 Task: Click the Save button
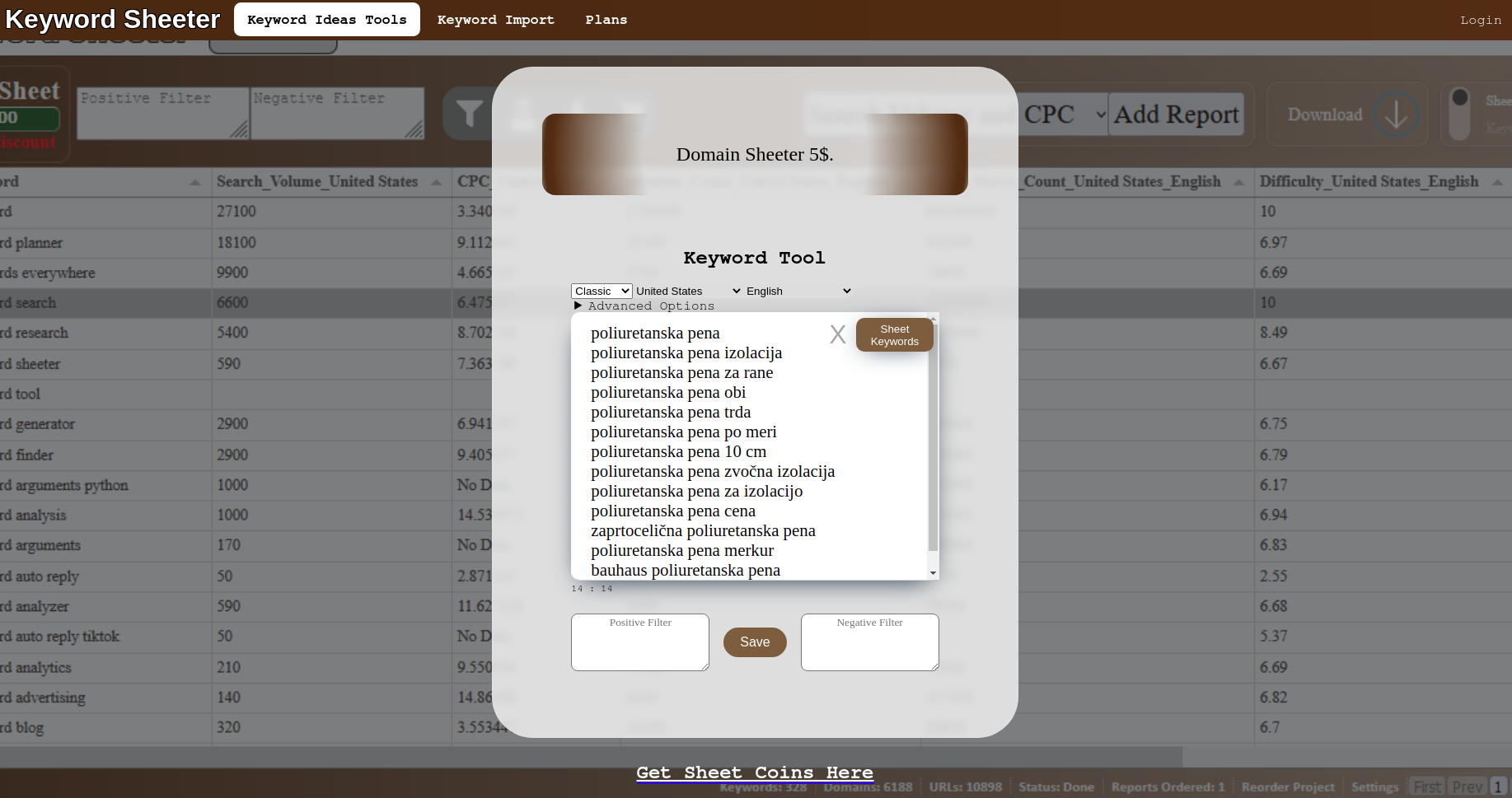click(754, 642)
